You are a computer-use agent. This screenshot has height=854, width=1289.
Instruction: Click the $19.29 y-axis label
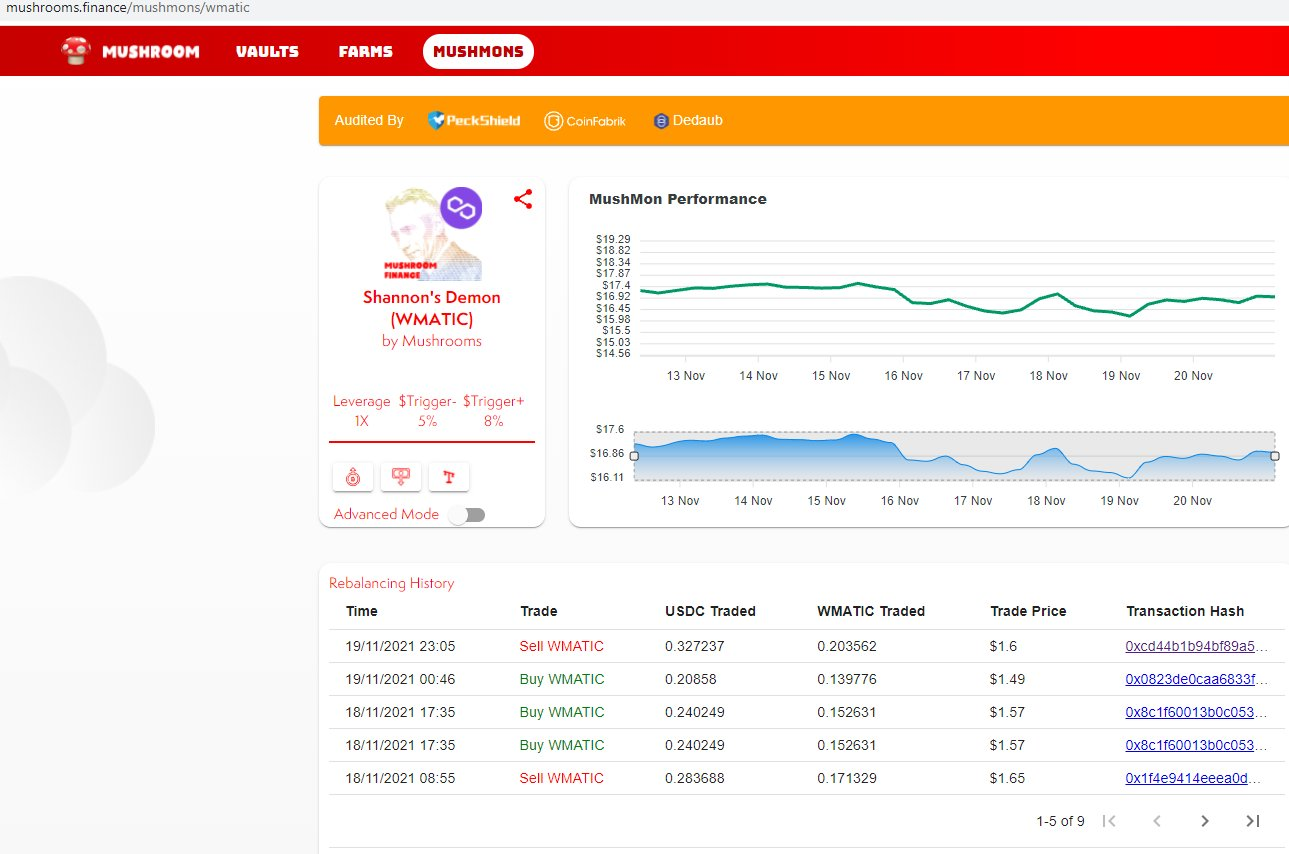point(613,239)
